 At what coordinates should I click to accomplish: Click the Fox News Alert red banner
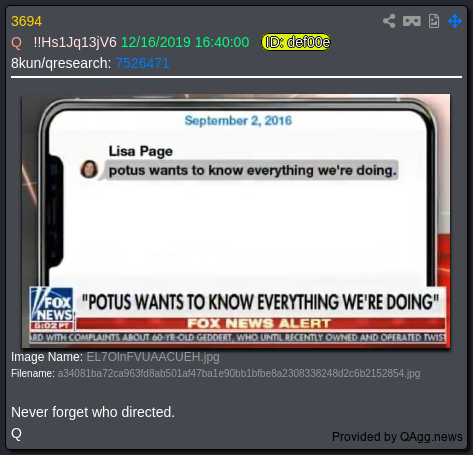[x=260, y=323]
